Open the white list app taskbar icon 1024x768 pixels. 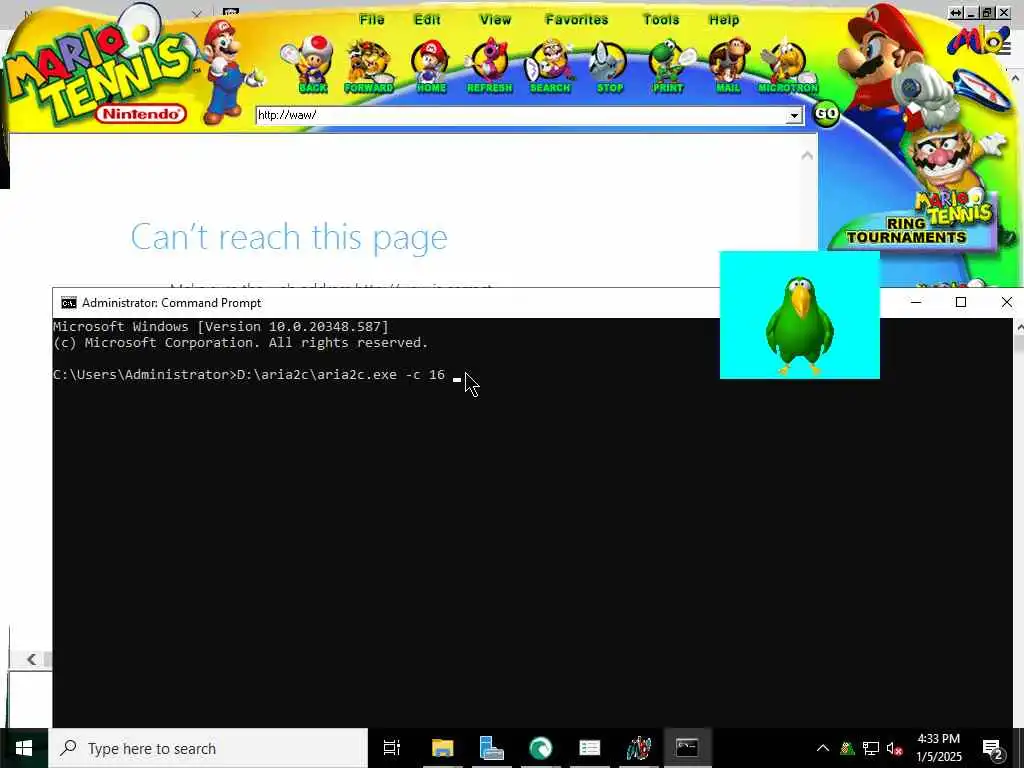tap(590, 748)
